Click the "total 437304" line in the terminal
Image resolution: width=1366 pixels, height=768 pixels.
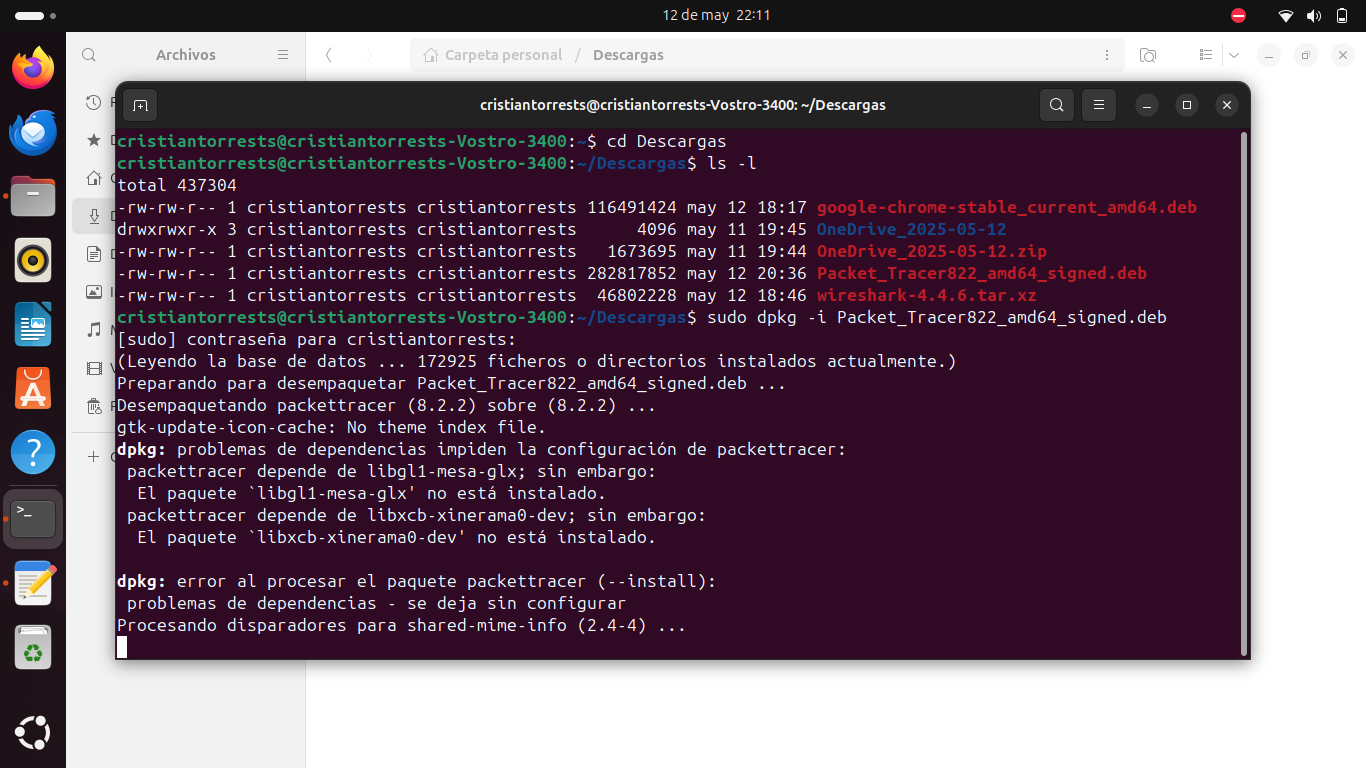coord(176,186)
